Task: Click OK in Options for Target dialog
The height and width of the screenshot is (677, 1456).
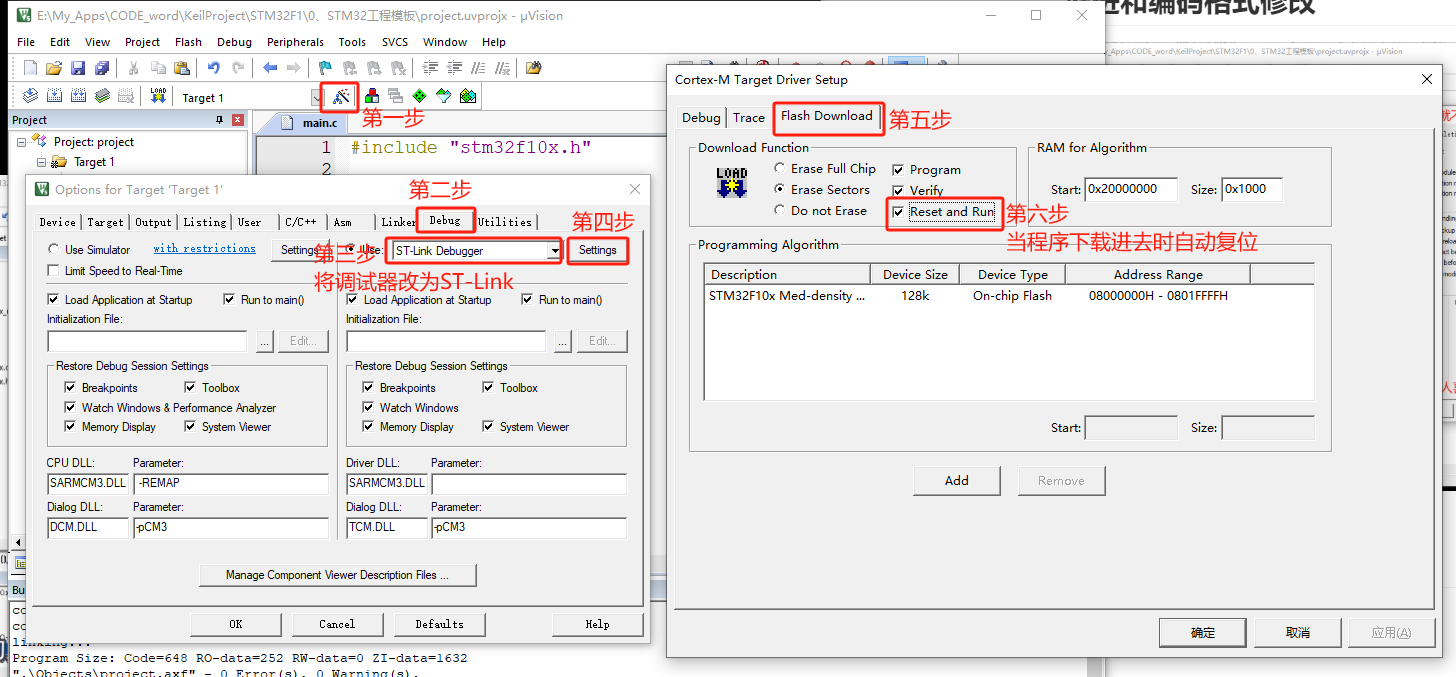Action: pos(236,624)
